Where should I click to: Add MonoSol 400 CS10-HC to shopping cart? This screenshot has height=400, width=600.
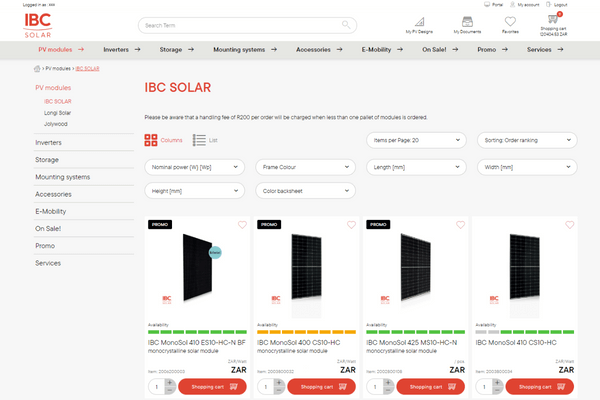click(321, 387)
